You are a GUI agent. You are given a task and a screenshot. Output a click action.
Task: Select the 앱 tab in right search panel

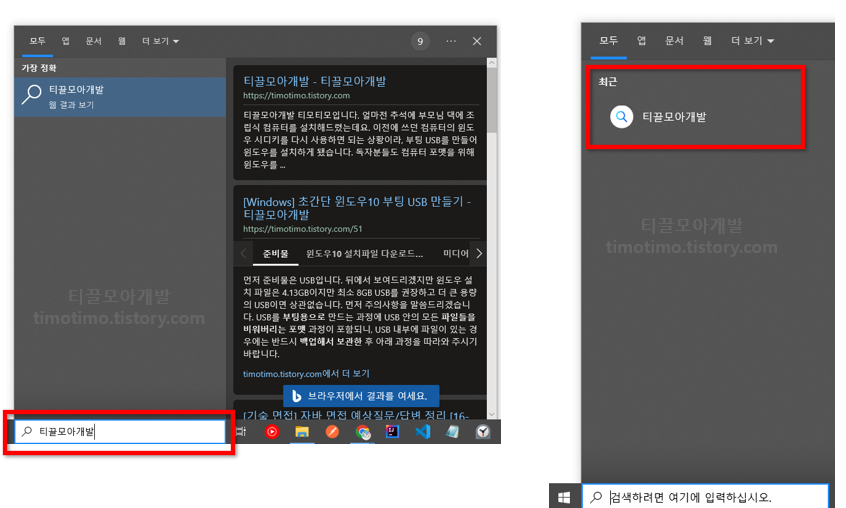(x=641, y=40)
